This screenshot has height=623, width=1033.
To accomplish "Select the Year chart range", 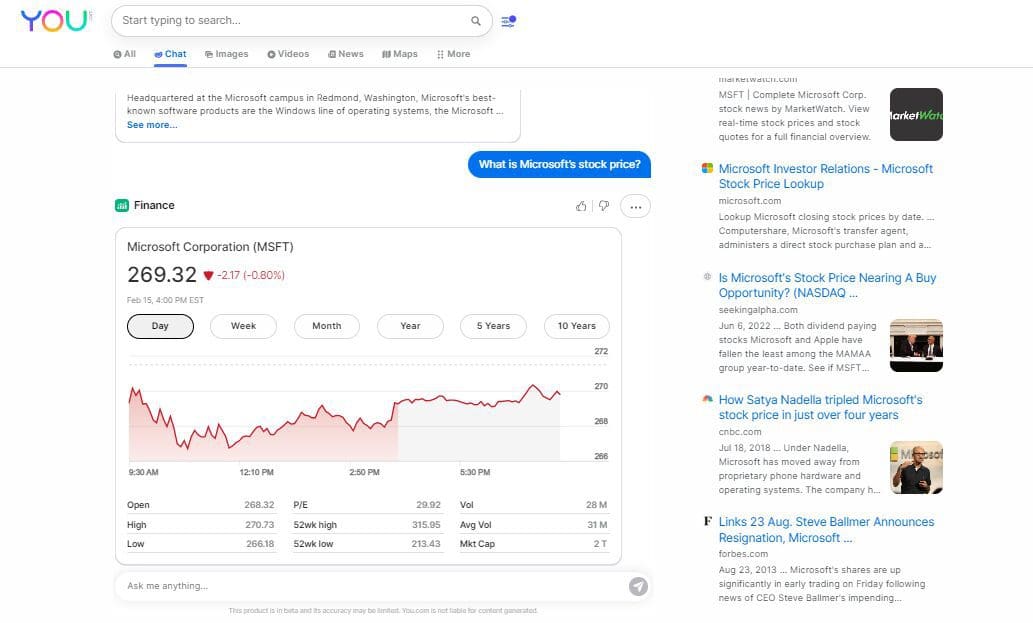I will coord(410,326).
